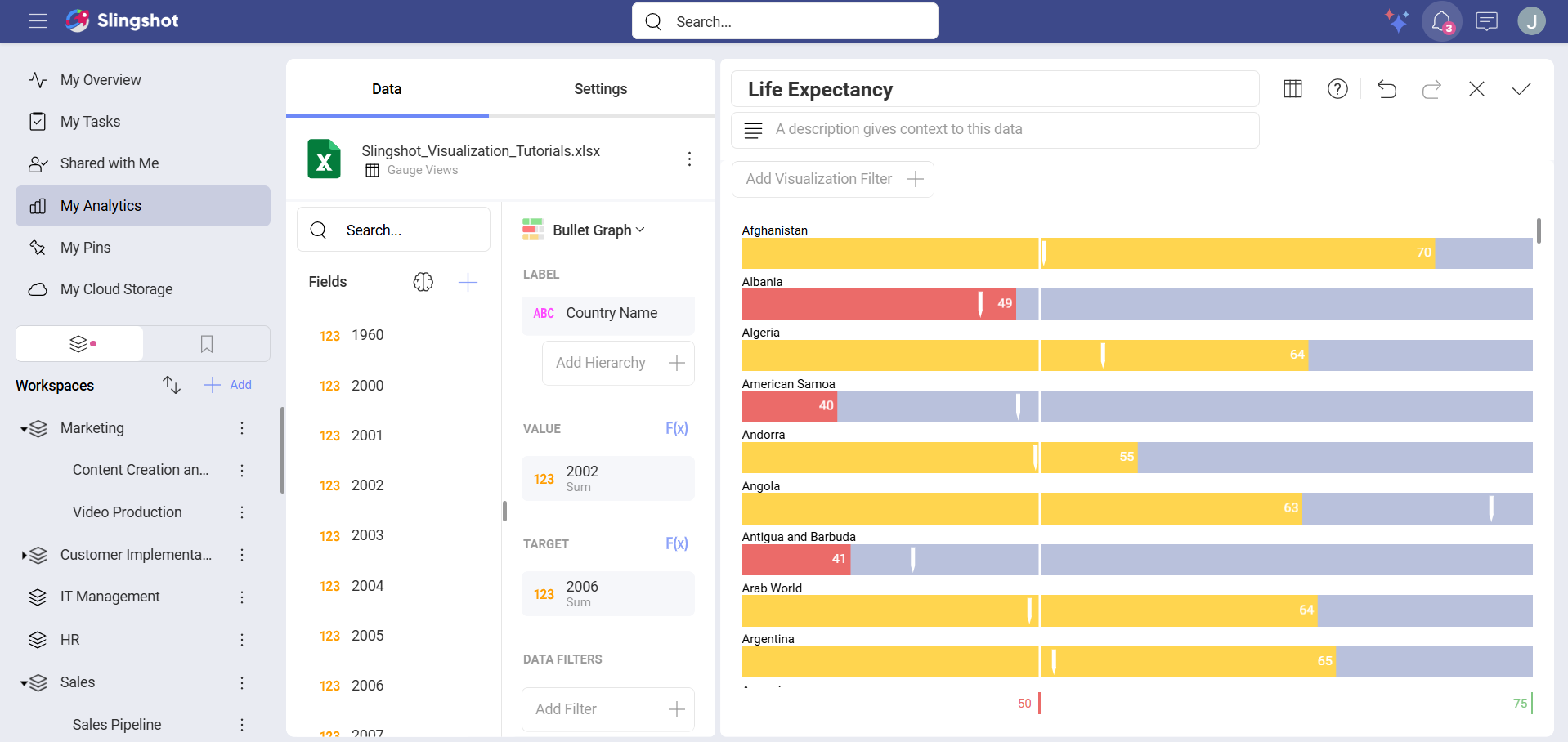
Task: Redo the last change
Action: tap(1431, 88)
